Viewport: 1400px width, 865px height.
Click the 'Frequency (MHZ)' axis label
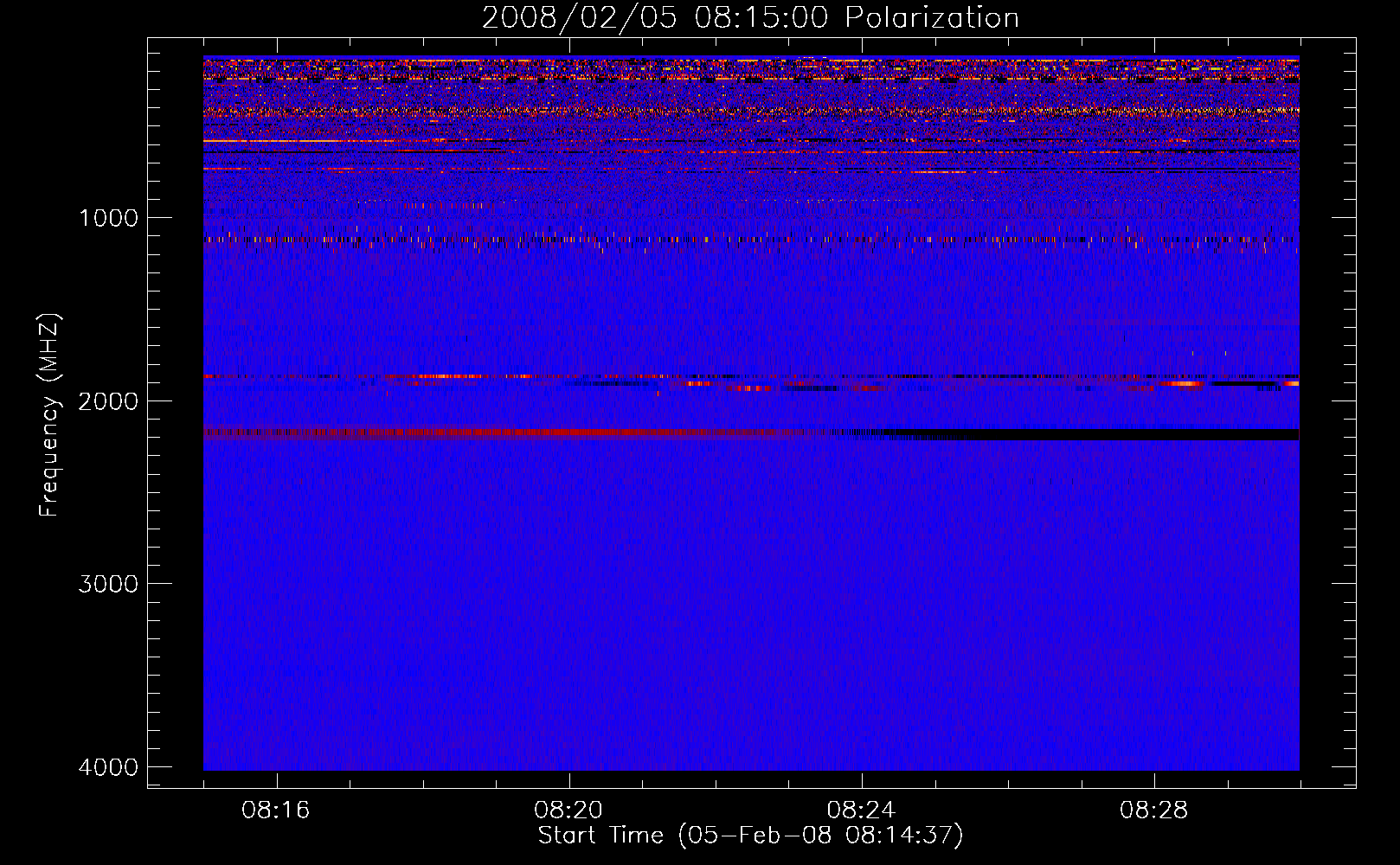(49, 415)
